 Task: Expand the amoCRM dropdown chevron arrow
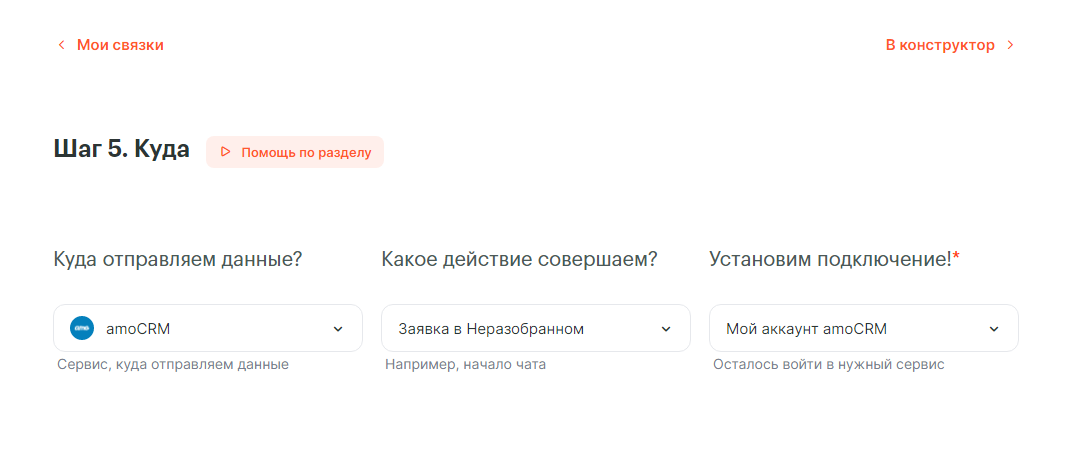(338, 329)
